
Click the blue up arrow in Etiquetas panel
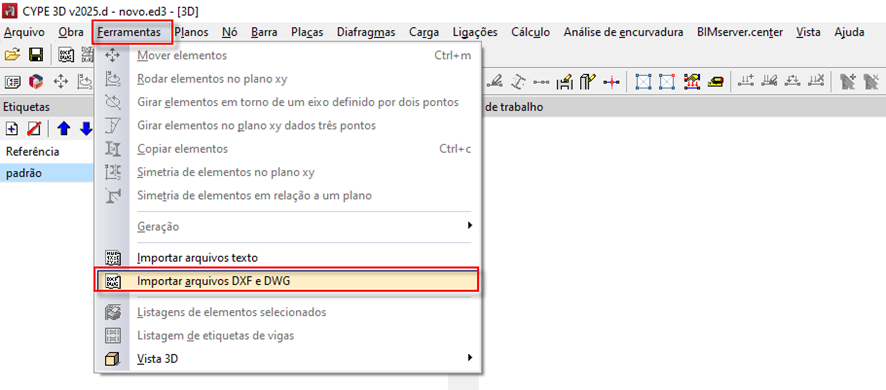point(63,129)
